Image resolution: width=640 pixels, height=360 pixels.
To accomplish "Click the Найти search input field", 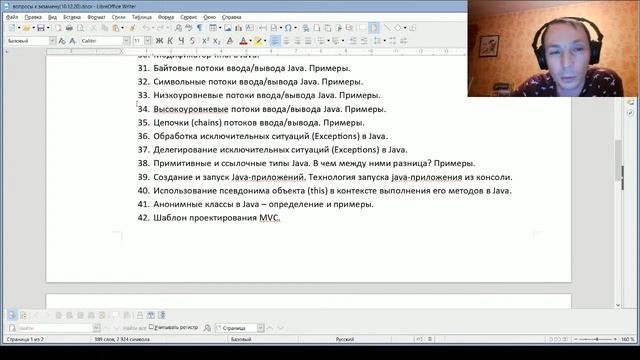I will (55, 328).
